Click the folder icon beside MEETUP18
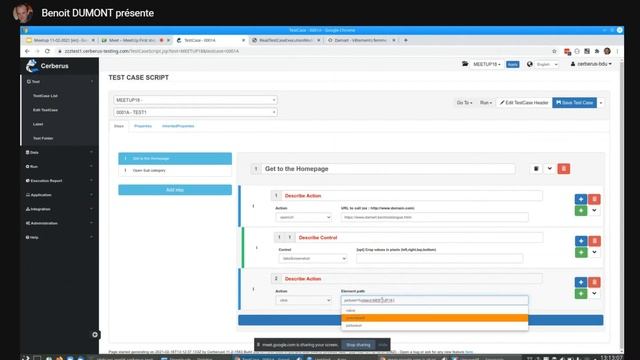Screen dimensions: 640x360 click(x=465, y=64)
